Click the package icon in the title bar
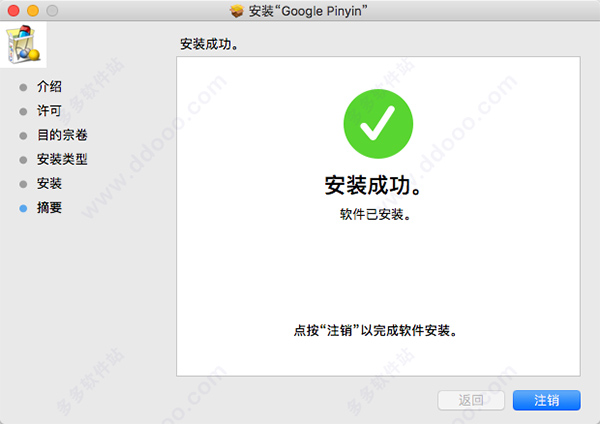The width and height of the screenshot is (600, 424). pyautogui.click(x=237, y=11)
